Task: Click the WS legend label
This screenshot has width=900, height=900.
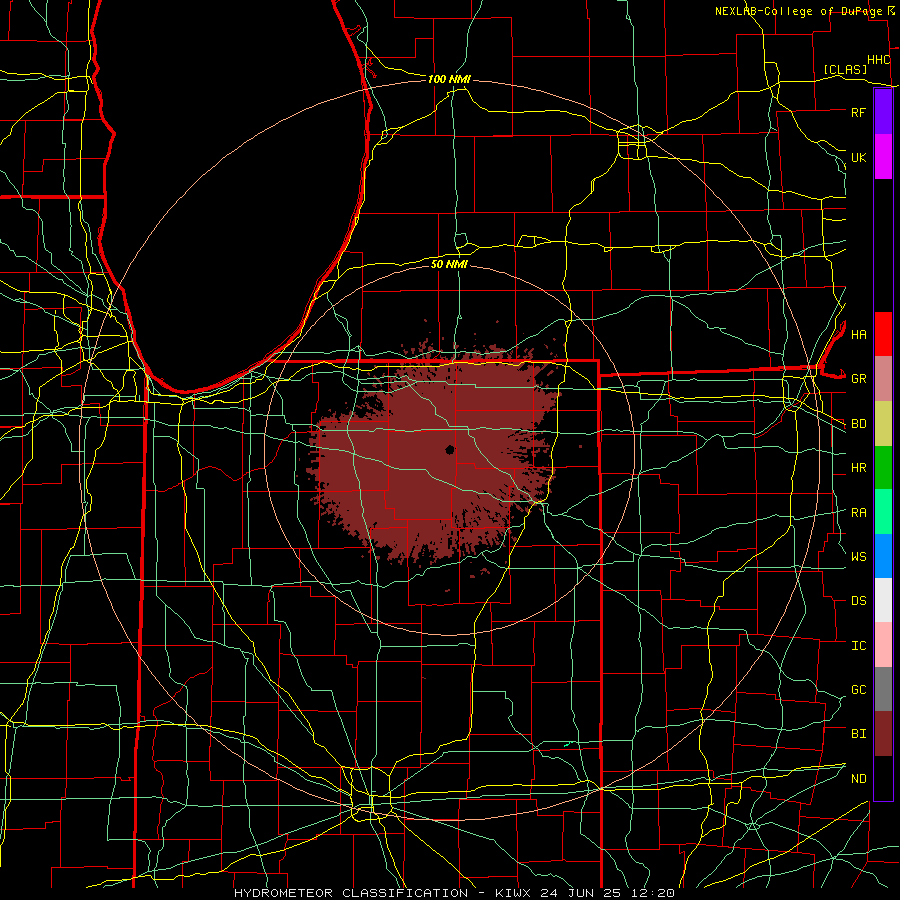Action: (x=858, y=557)
